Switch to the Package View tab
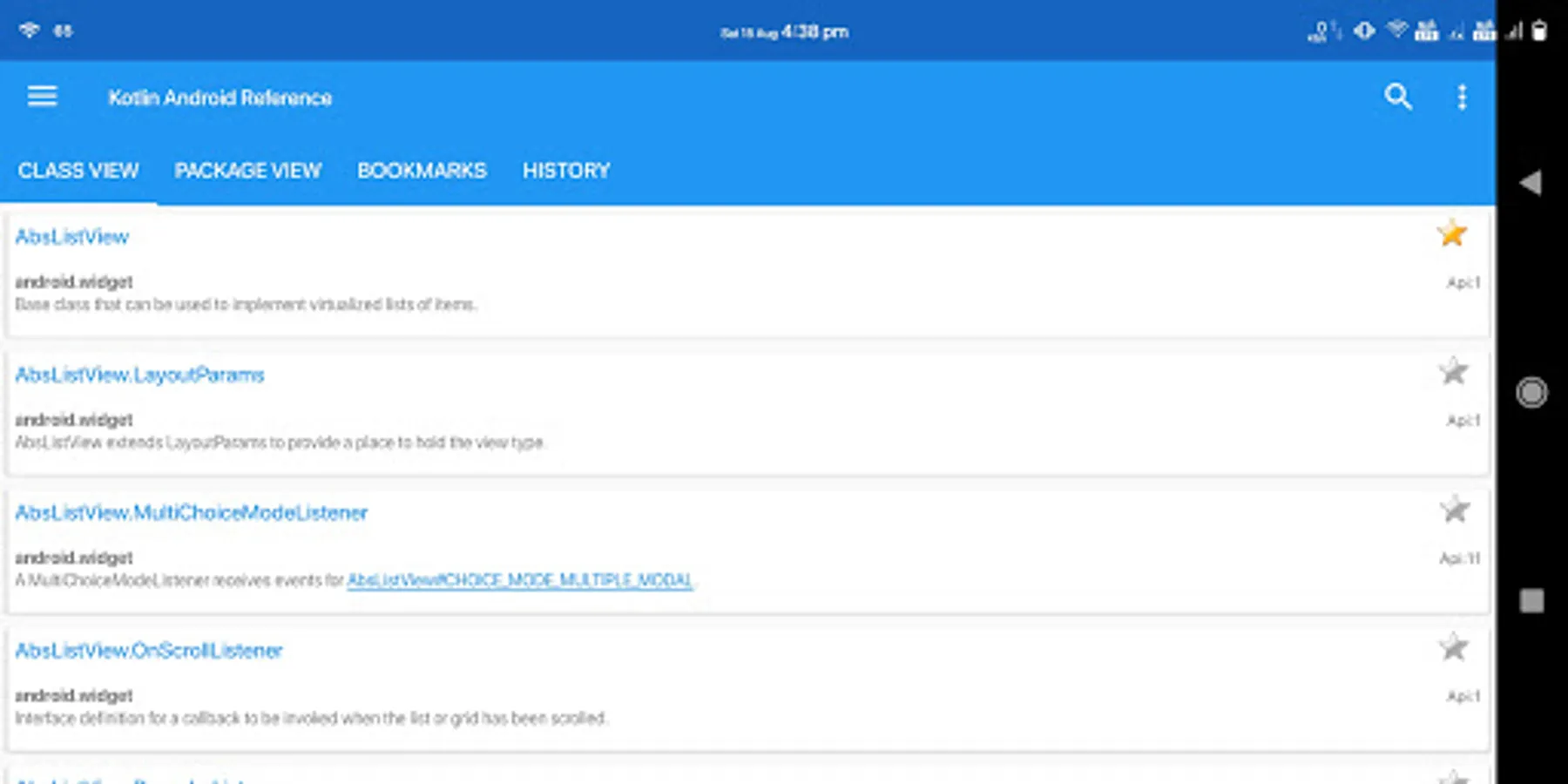This screenshot has width=1568, height=784. coord(248,171)
